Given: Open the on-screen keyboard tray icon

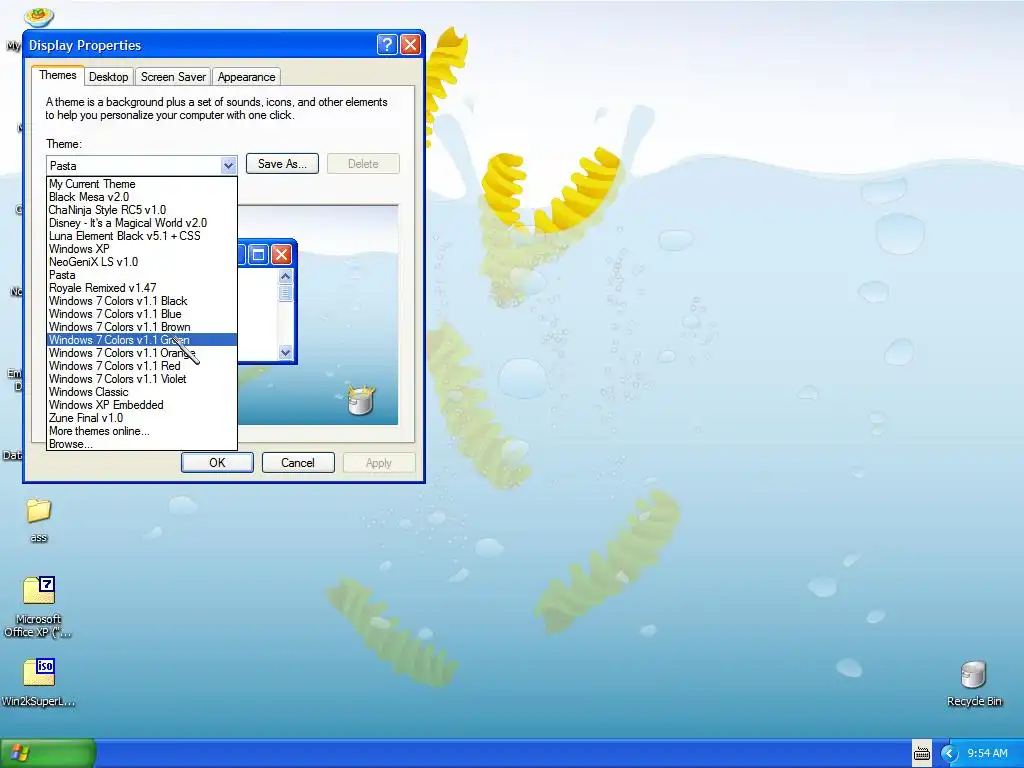Looking at the screenshot, I should click(921, 754).
